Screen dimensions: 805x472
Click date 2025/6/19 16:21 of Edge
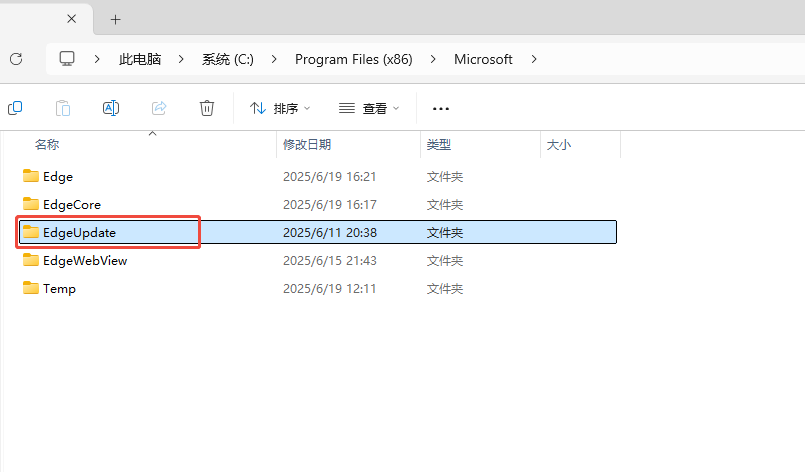click(x=330, y=177)
